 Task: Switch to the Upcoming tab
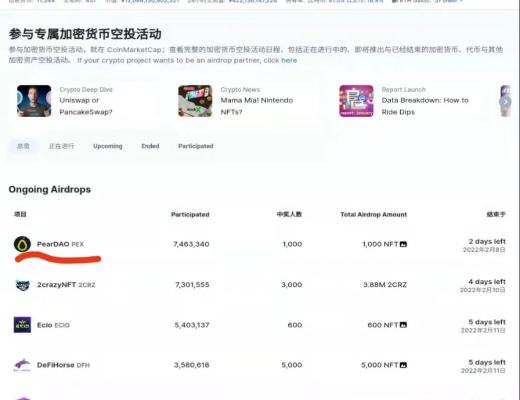(x=108, y=146)
